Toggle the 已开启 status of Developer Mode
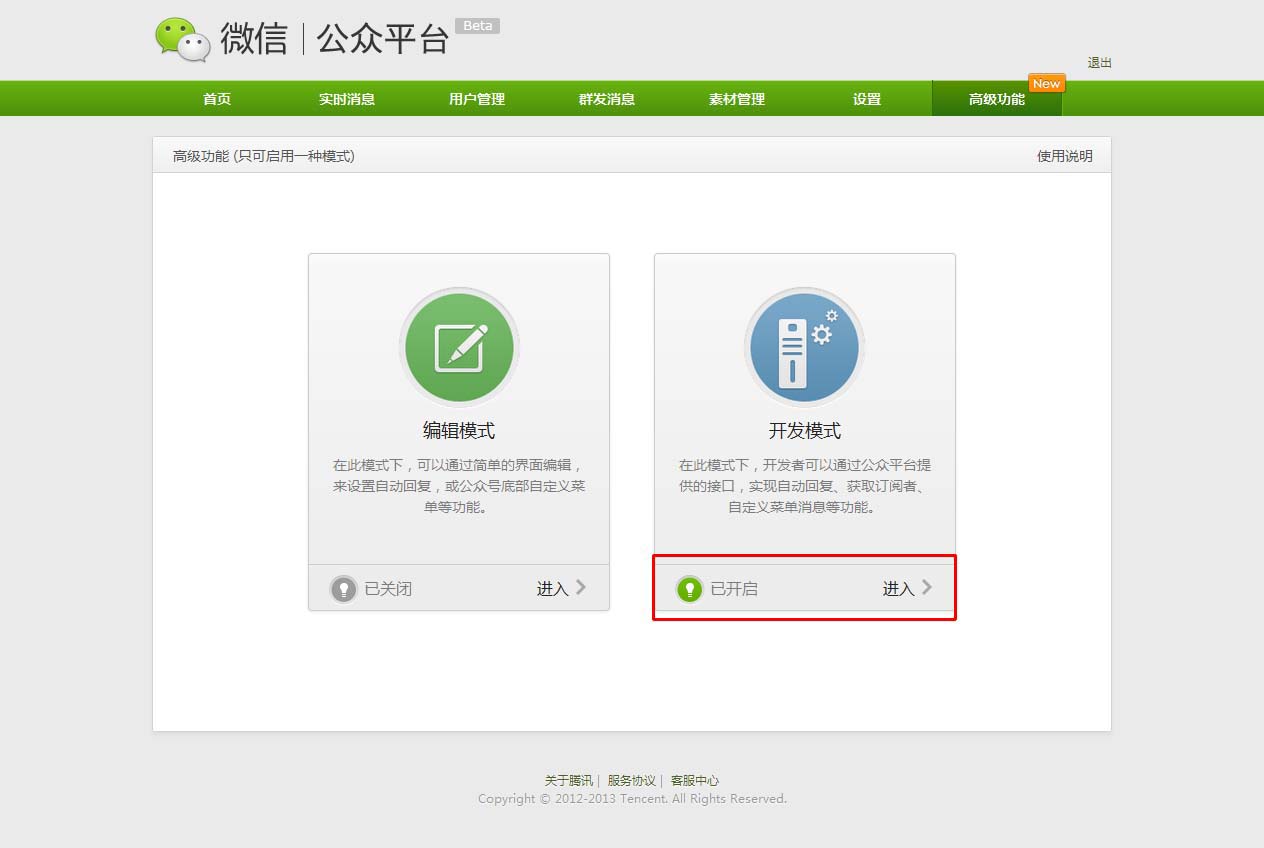This screenshot has width=1264, height=848. pos(733,589)
